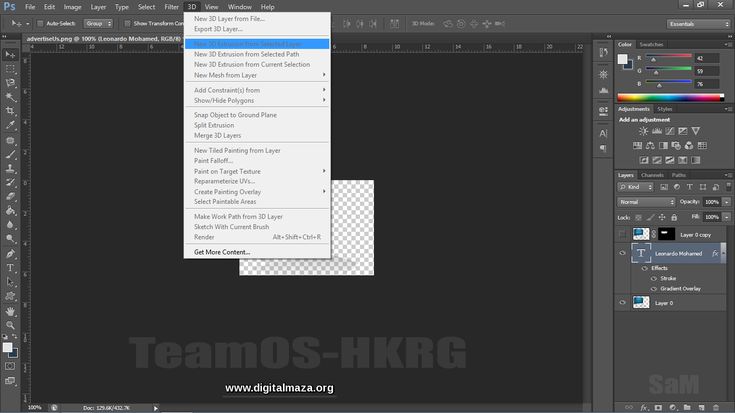Viewport: 735px width, 413px height.
Task: Switch to the Styles tab
Action: [665, 109]
